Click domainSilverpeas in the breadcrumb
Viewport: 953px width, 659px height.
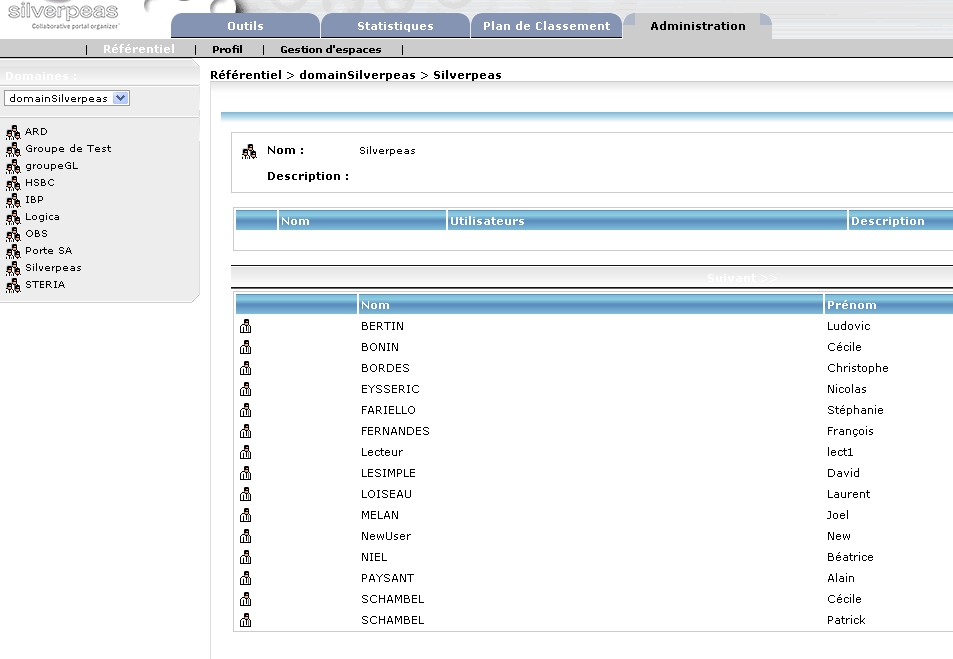click(357, 75)
